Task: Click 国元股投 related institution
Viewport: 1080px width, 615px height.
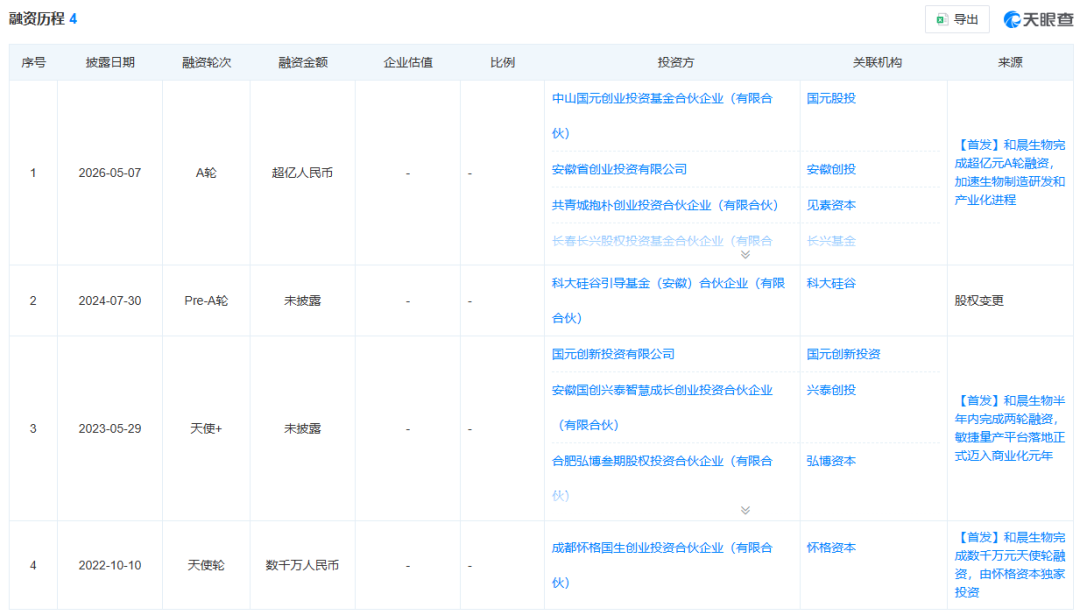Action: click(x=831, y=98)
